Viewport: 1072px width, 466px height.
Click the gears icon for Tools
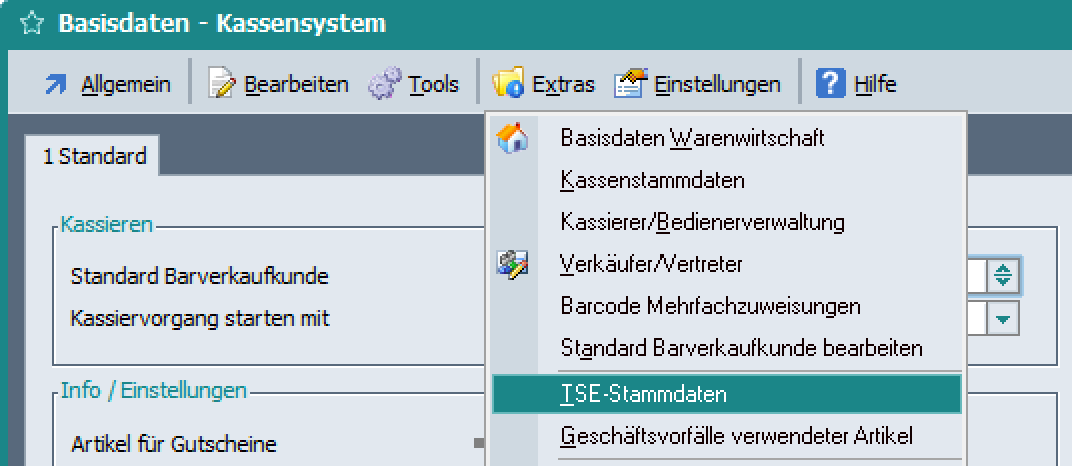click(385, 85)
